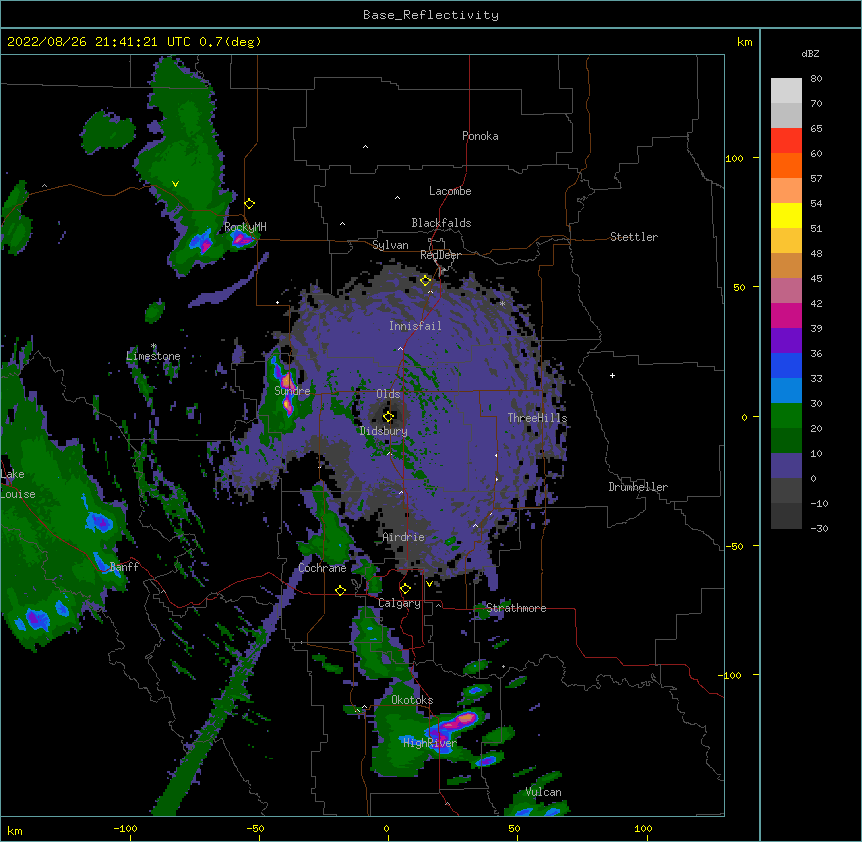
Task: Click the intense storm cell core above Sundre label
Action: [x=286, y=379]
